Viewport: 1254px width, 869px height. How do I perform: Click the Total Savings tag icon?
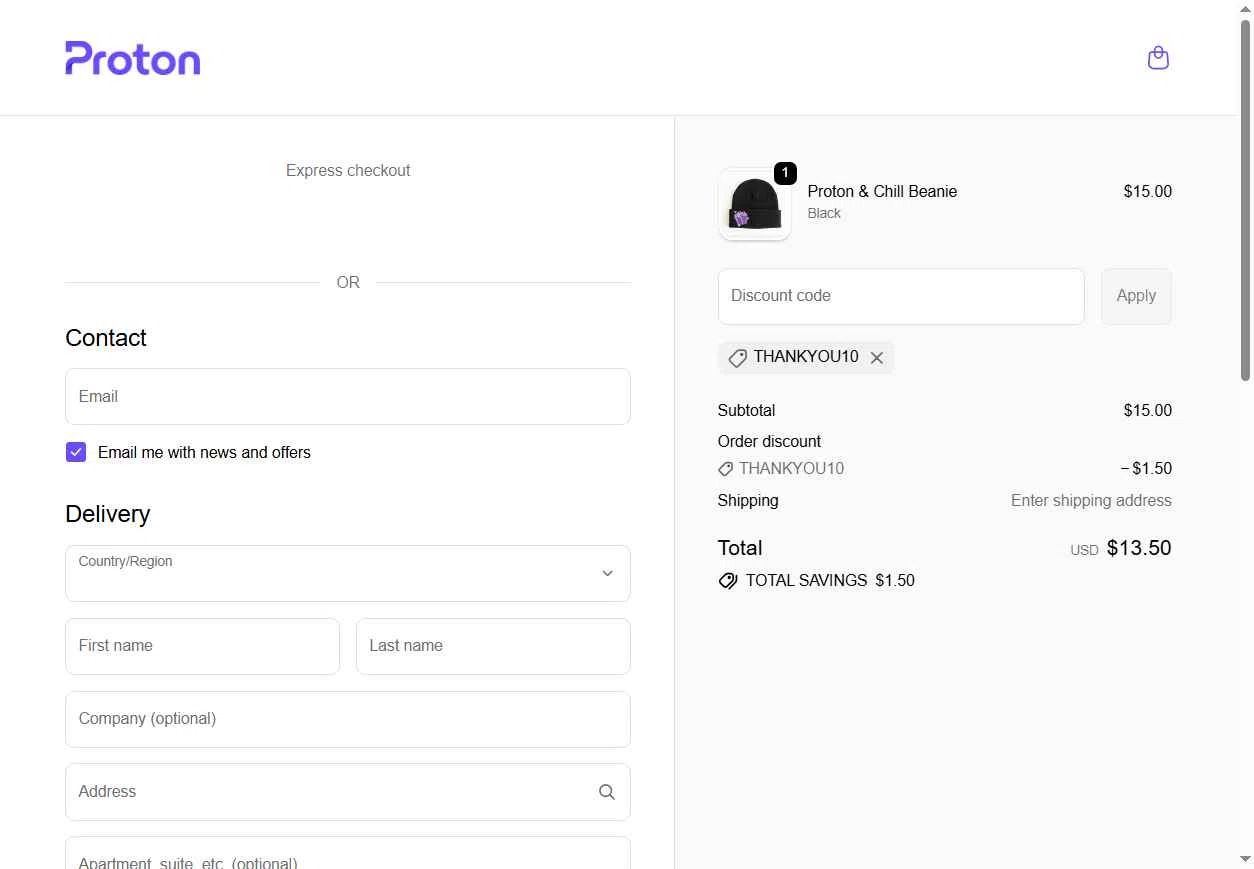click(728, 581)
